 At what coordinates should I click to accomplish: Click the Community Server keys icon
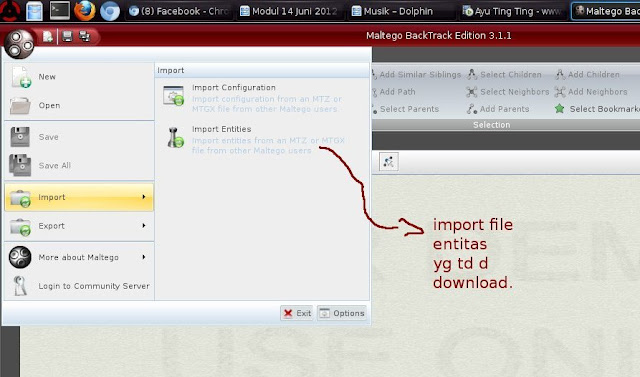click(20, 286)
